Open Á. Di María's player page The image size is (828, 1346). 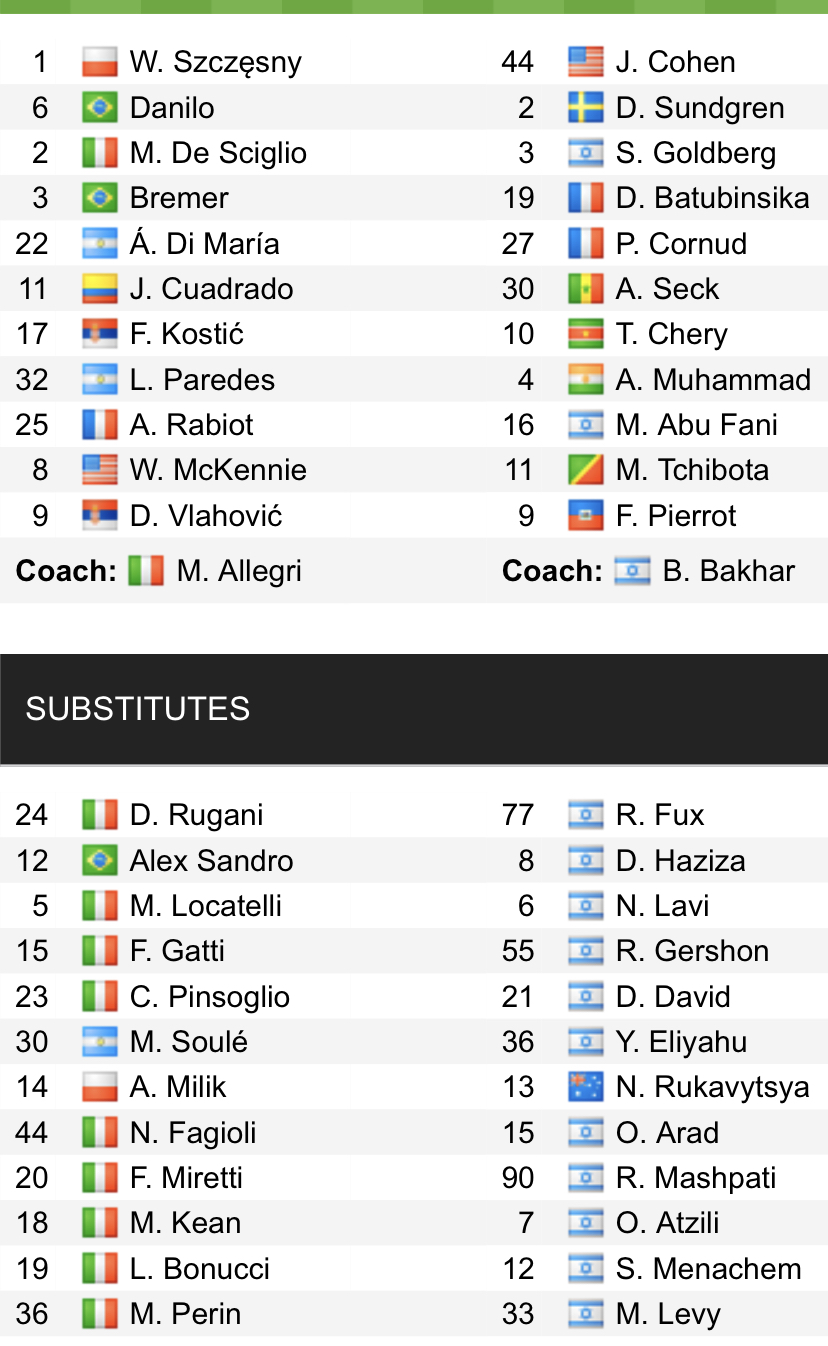[204, 244]
